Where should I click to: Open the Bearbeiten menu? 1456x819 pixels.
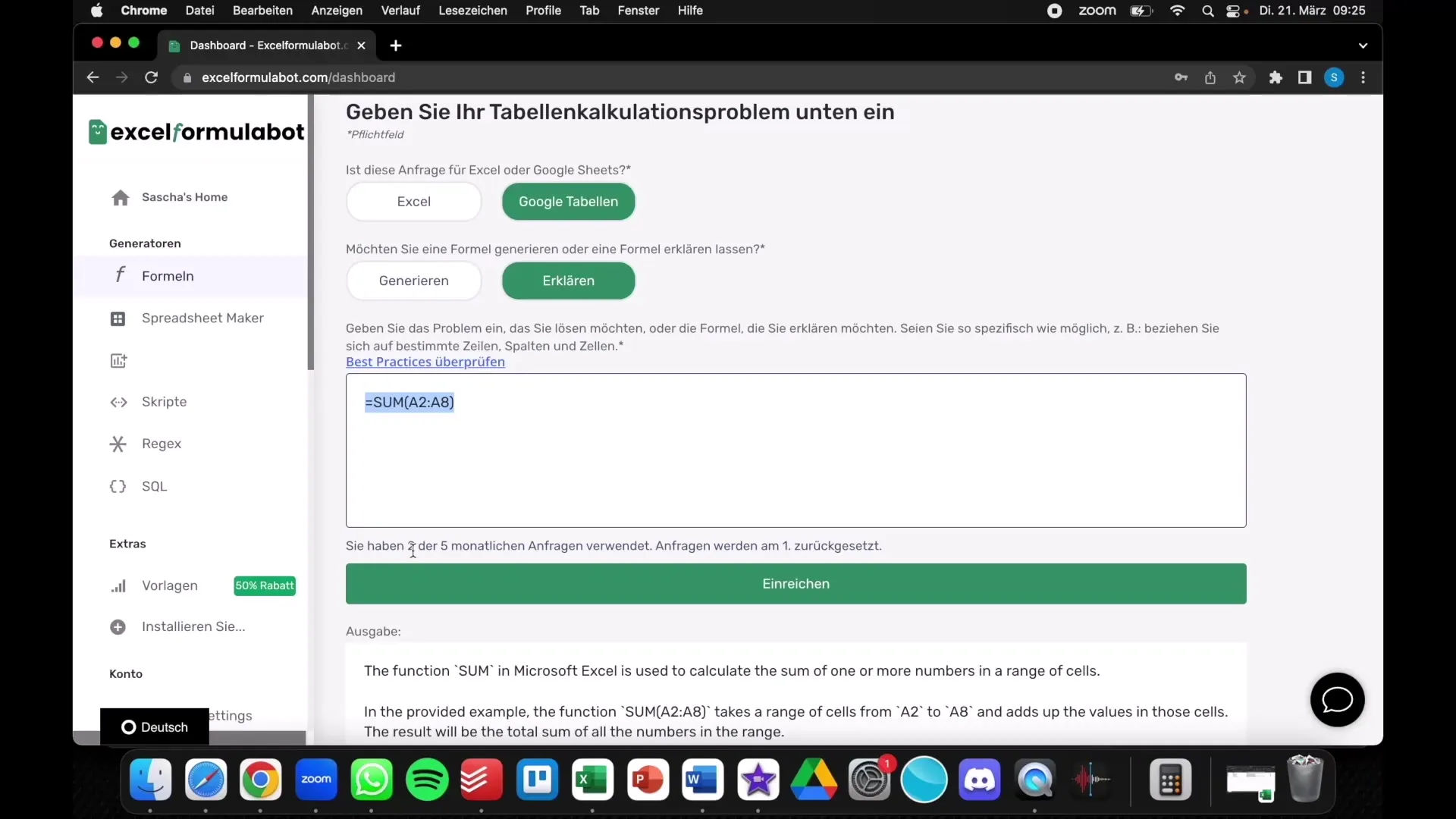(262, 11)
